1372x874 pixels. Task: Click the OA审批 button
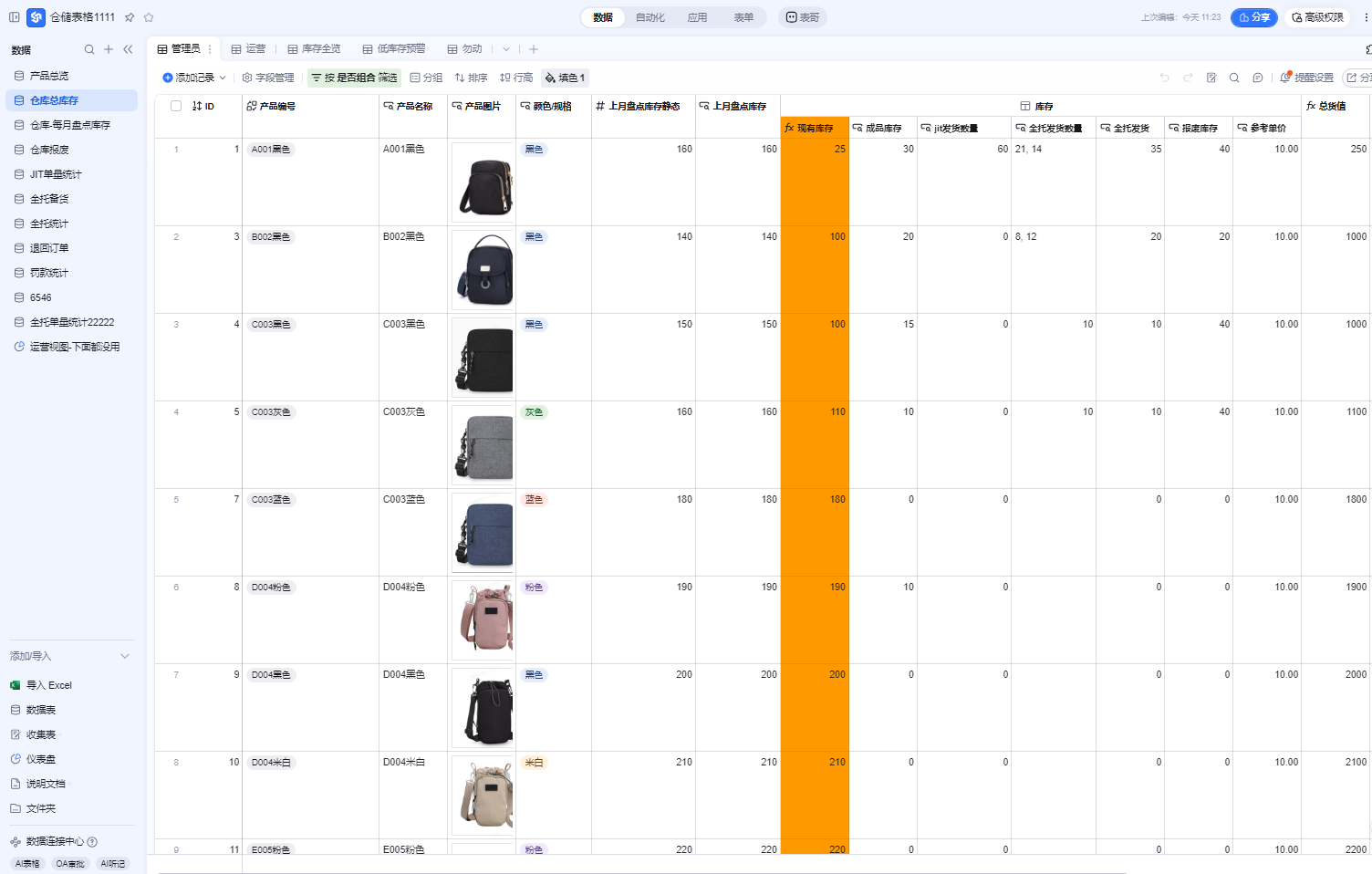coord(70,864)
